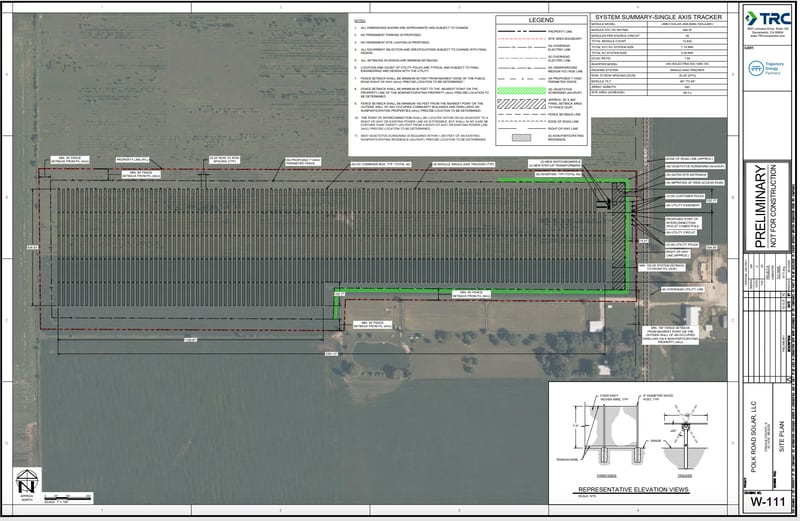Click the Row to Row Spacing callout
Image resolution: width=800 pixels, height=521 pixels.
[x=225, y=160]
